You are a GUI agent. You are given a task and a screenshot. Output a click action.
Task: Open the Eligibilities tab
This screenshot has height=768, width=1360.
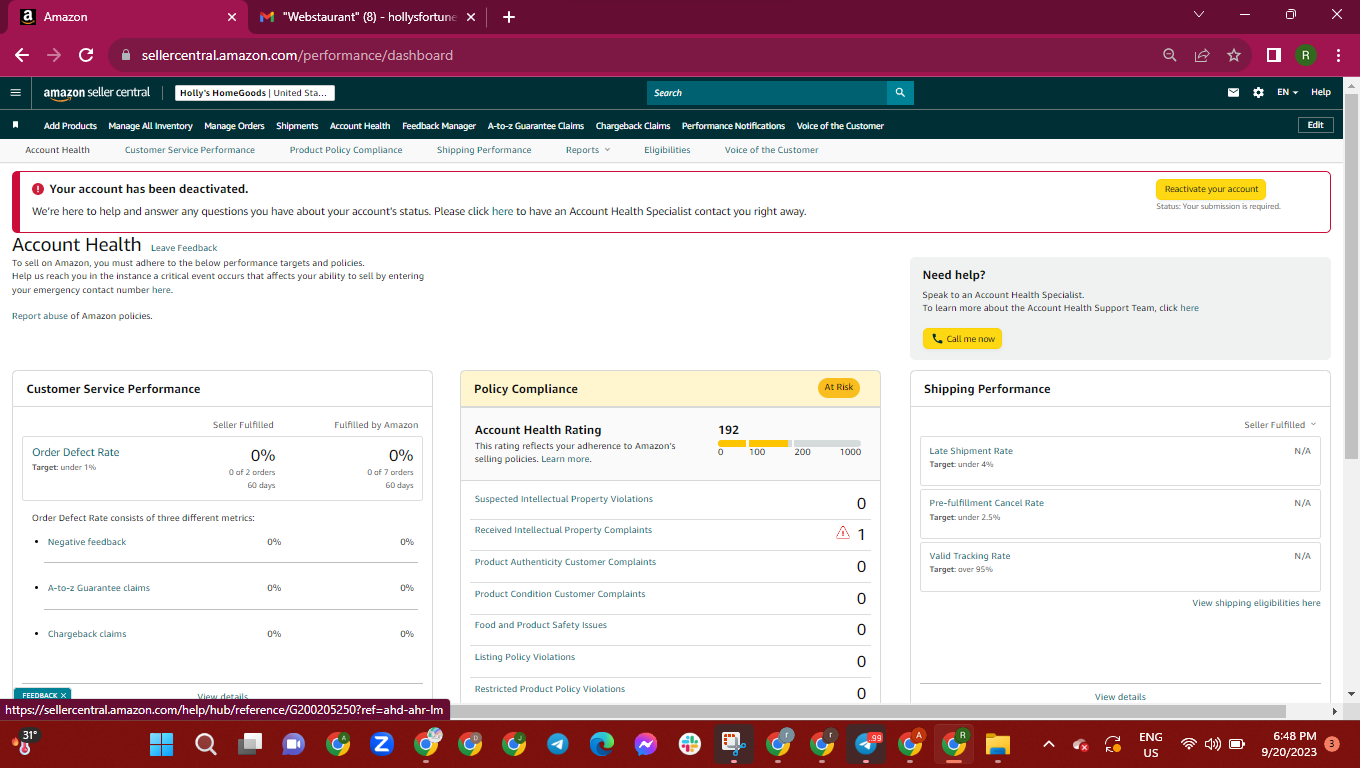667,150
